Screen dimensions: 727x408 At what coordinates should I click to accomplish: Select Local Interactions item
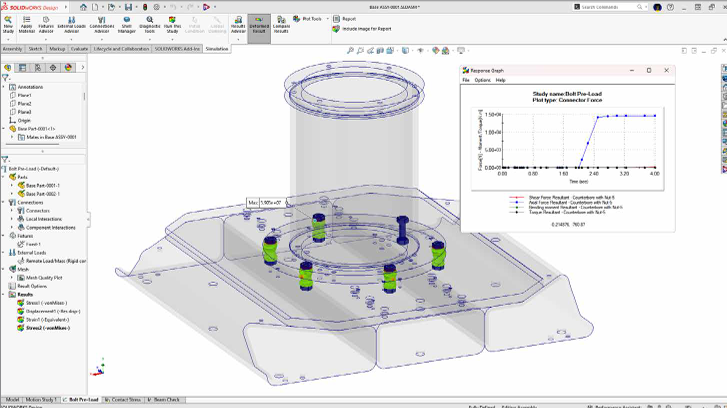(44, 219)
